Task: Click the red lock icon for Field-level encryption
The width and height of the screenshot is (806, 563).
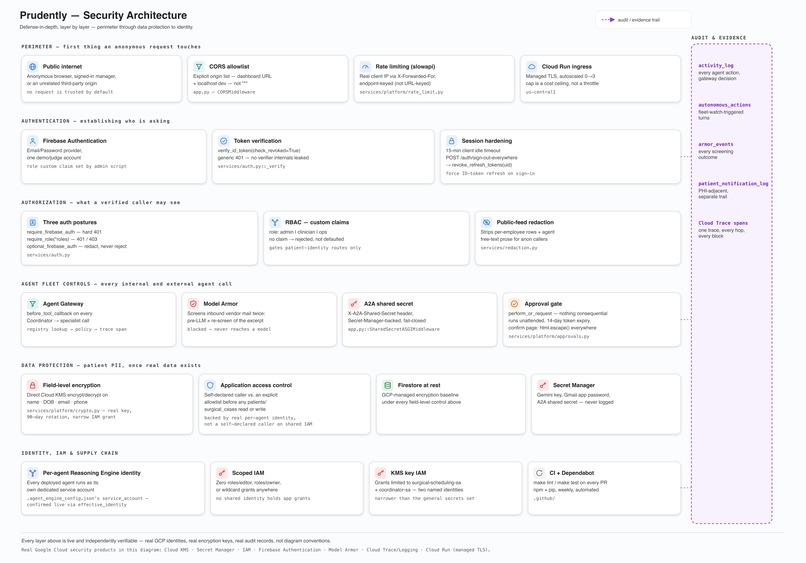Action: point(32,385)
